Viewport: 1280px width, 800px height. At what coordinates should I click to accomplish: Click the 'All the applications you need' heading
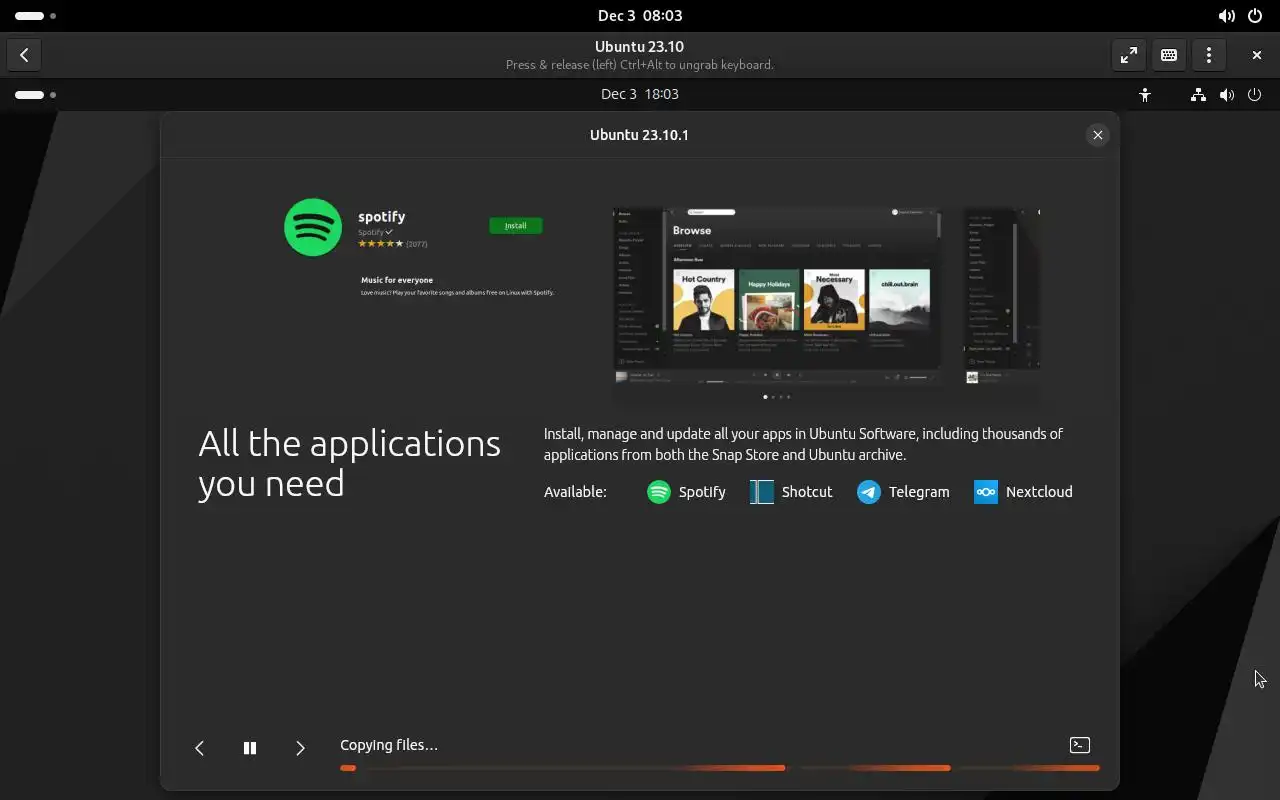click(x=349, y=463)
